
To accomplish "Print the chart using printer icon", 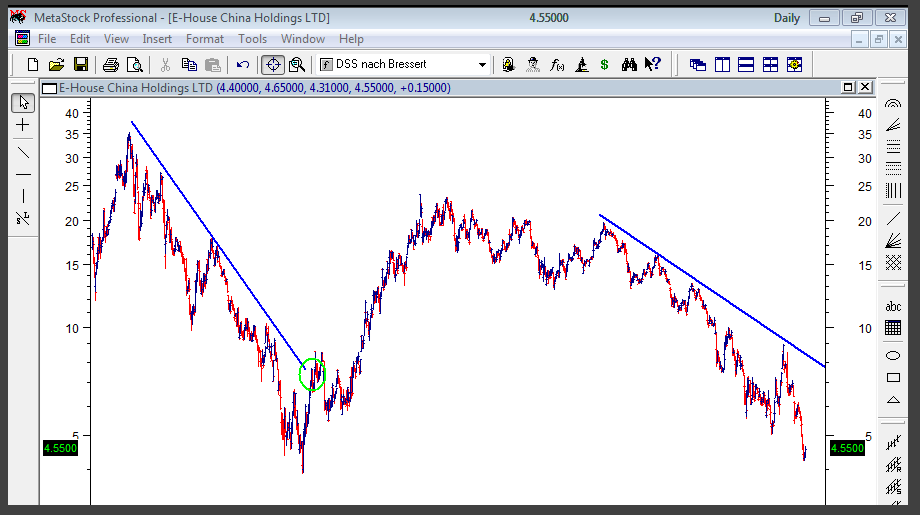I will pyautogui.click(x=110, y=65).
